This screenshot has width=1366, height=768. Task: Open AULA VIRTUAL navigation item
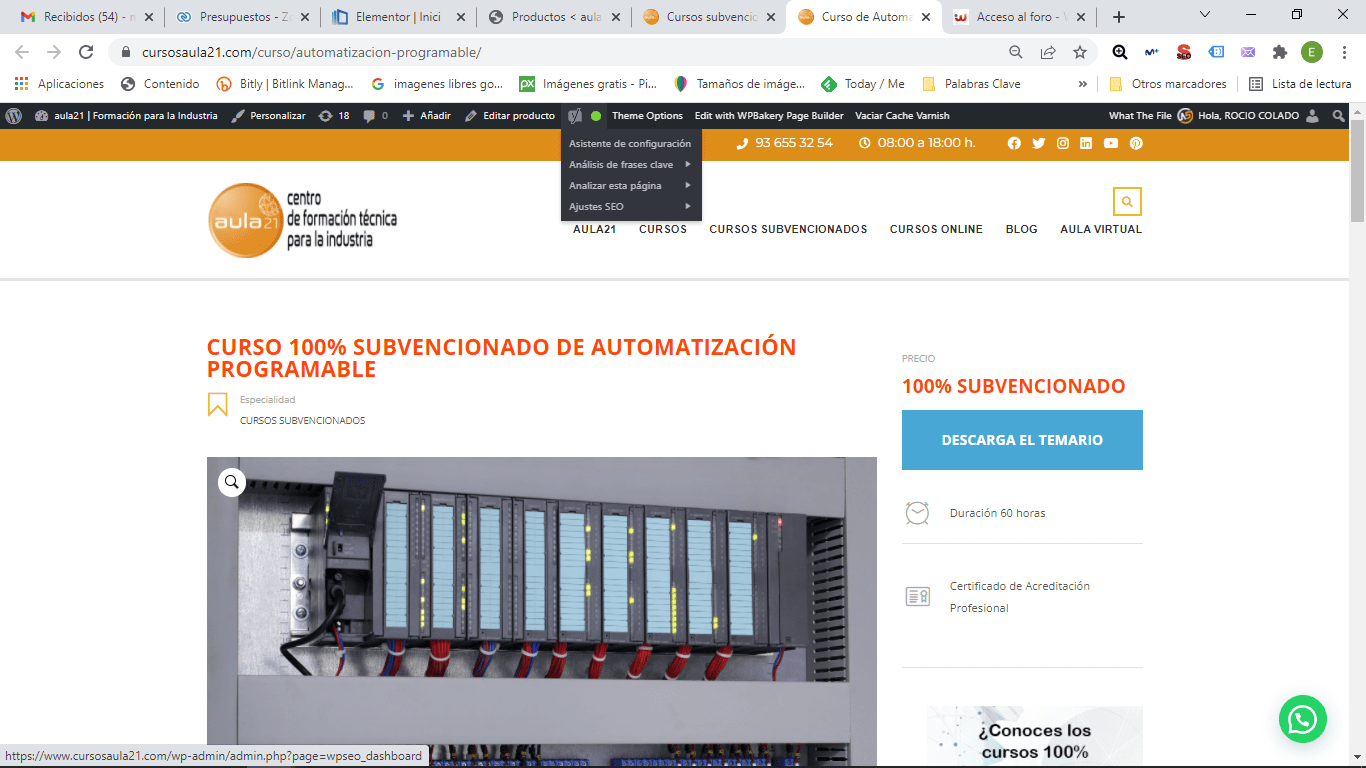(x=1101, y=229)
